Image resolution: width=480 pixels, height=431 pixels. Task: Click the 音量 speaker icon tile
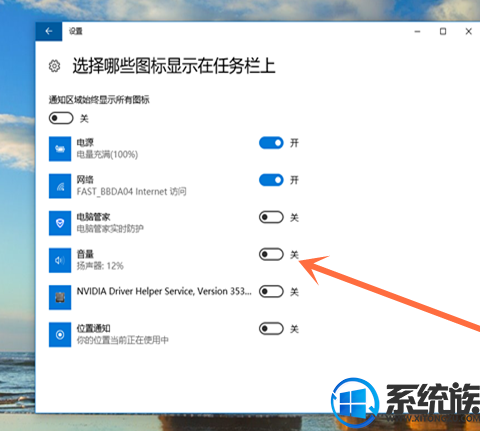click(x=60, y=260)
